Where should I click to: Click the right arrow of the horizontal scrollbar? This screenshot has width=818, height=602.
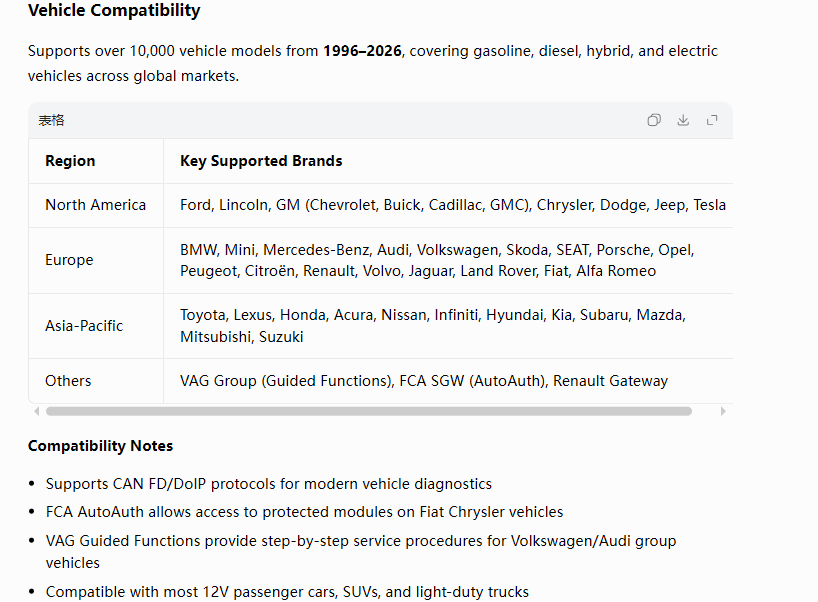click(x=723, y=411)
